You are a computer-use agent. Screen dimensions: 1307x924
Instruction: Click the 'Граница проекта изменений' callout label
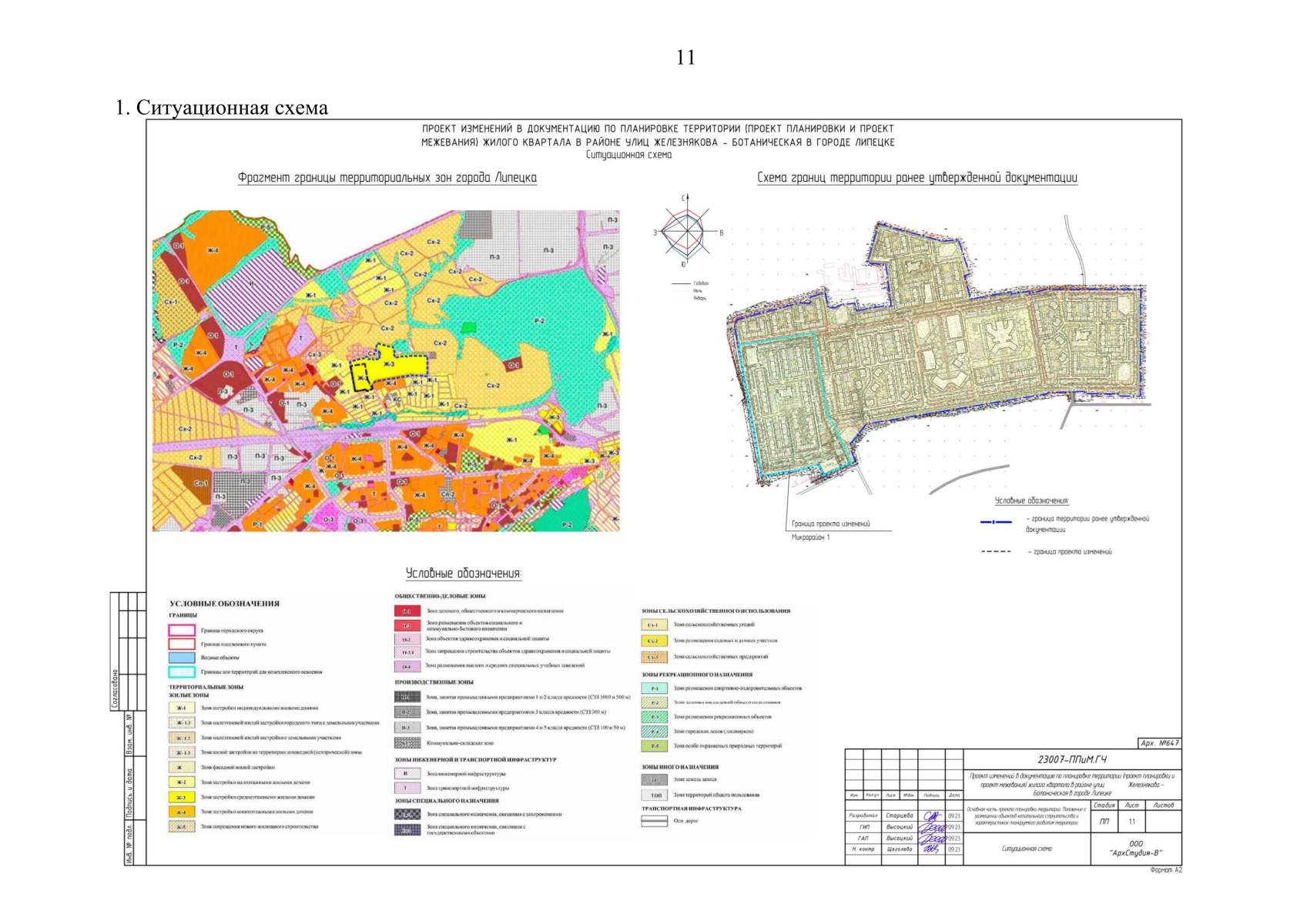pos(830,524)
